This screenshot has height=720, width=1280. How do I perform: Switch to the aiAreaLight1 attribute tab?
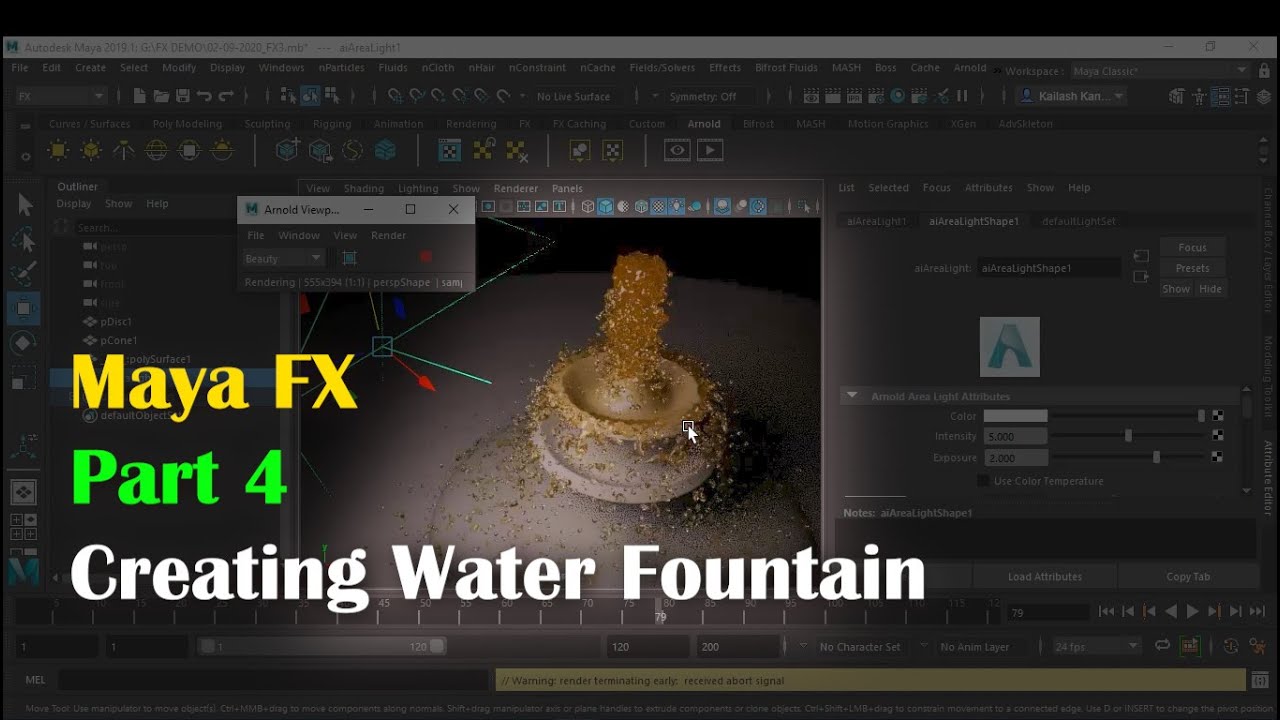pyautogui.click(x=875, y=221)
